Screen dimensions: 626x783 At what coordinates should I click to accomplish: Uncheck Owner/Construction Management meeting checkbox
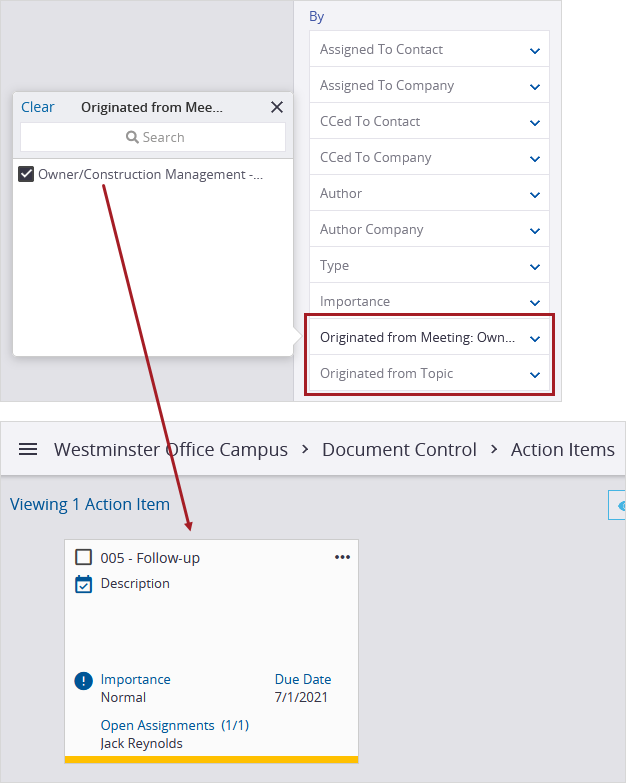point(26,174)
